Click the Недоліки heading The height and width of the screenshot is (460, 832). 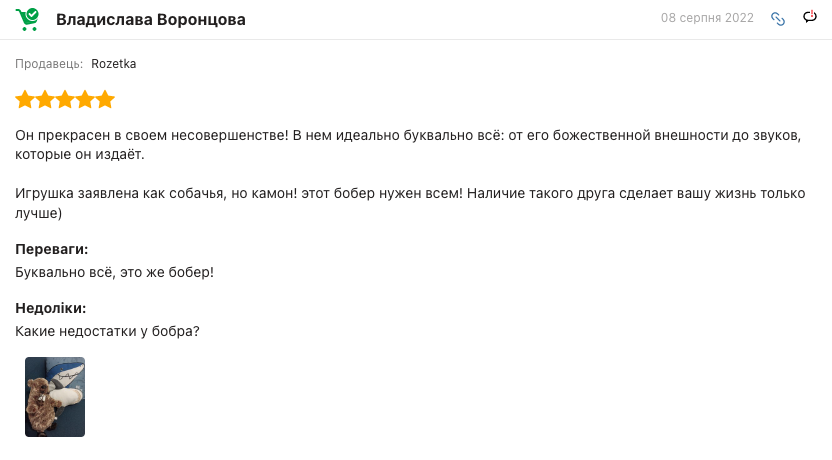coord(50,308)
